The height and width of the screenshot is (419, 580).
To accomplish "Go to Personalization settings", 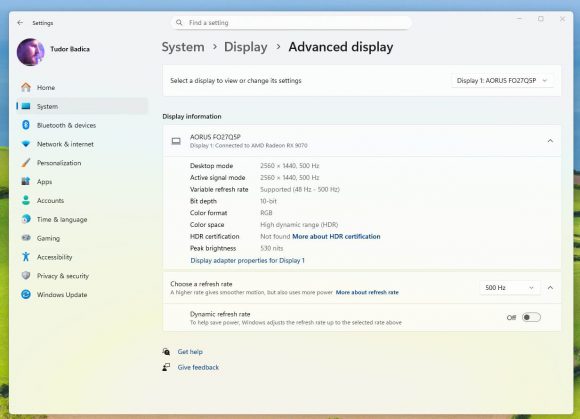I will 82,163.
